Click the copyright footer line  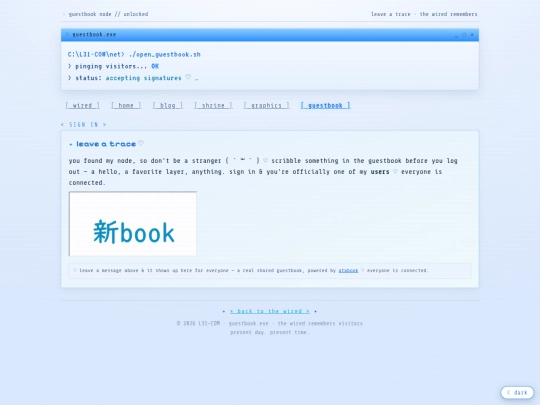click(x=270, y=323)
